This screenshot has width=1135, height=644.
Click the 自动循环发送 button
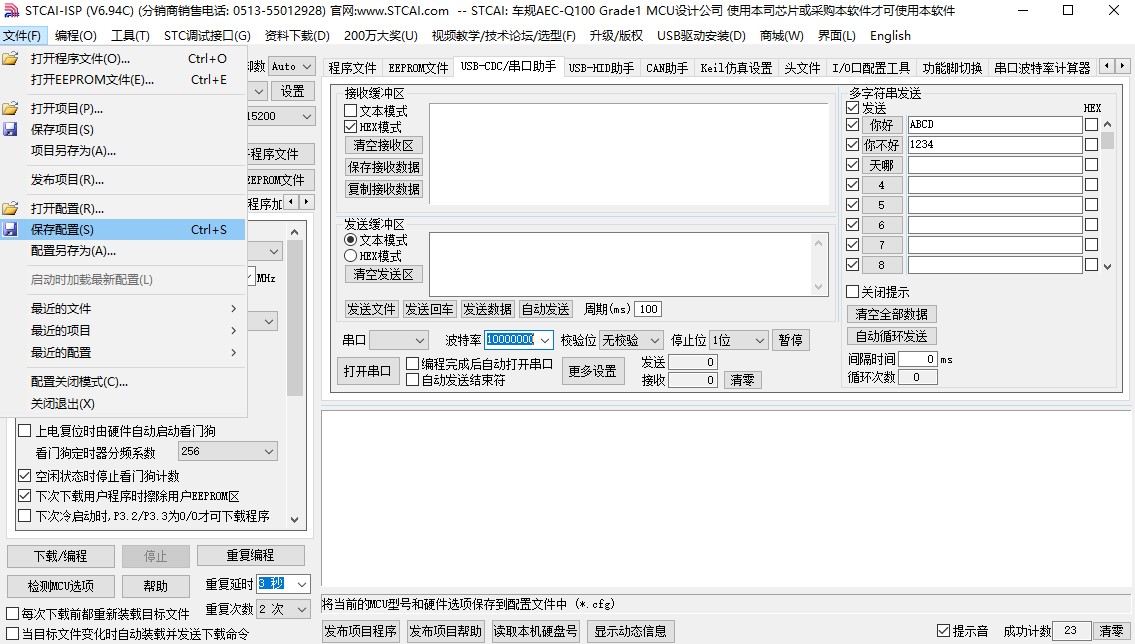(x=891, y=336)
